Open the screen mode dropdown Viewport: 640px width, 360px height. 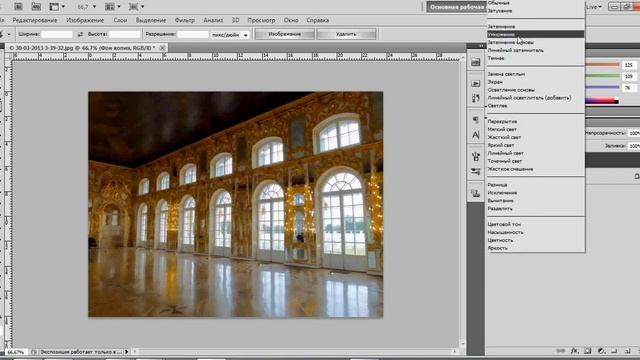point(136,7)
